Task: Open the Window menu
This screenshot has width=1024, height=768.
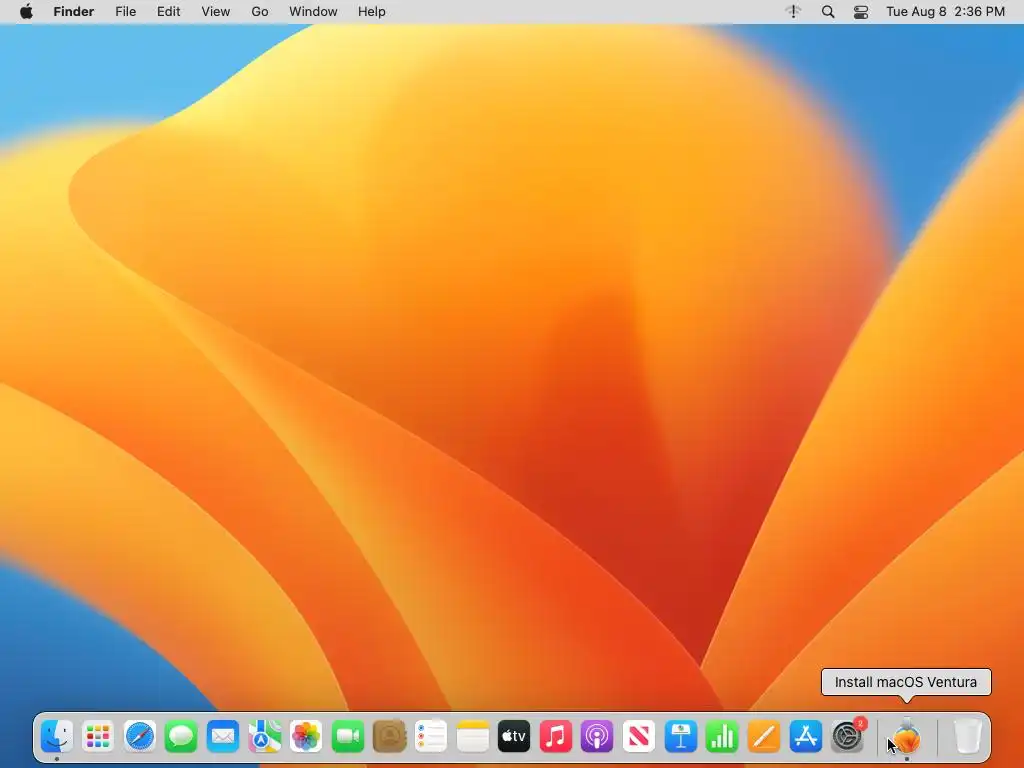Action: coord(313,12)
